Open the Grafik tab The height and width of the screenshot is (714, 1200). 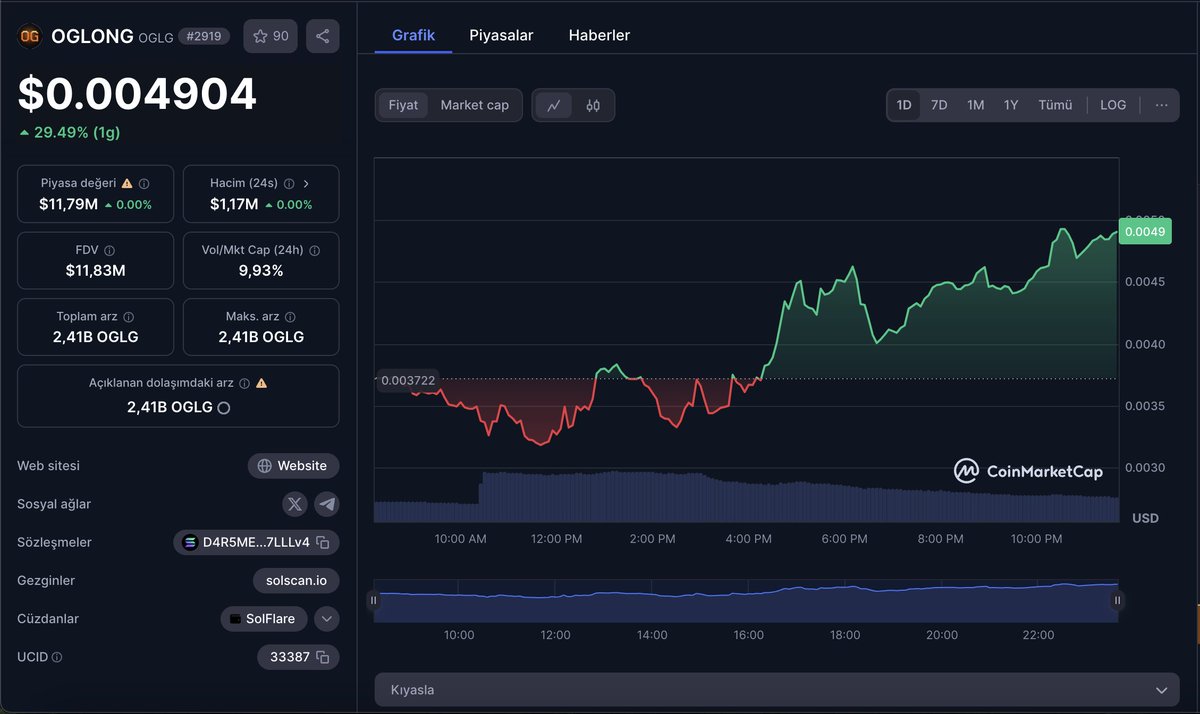point(413,35)
